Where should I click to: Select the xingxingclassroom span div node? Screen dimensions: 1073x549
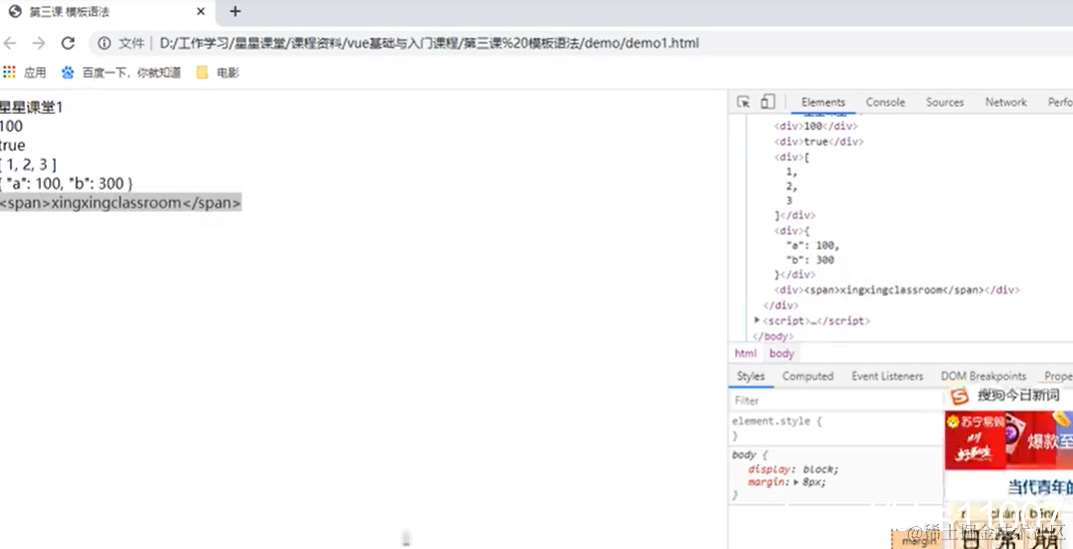pyautogui.click(x=896, y=290)
